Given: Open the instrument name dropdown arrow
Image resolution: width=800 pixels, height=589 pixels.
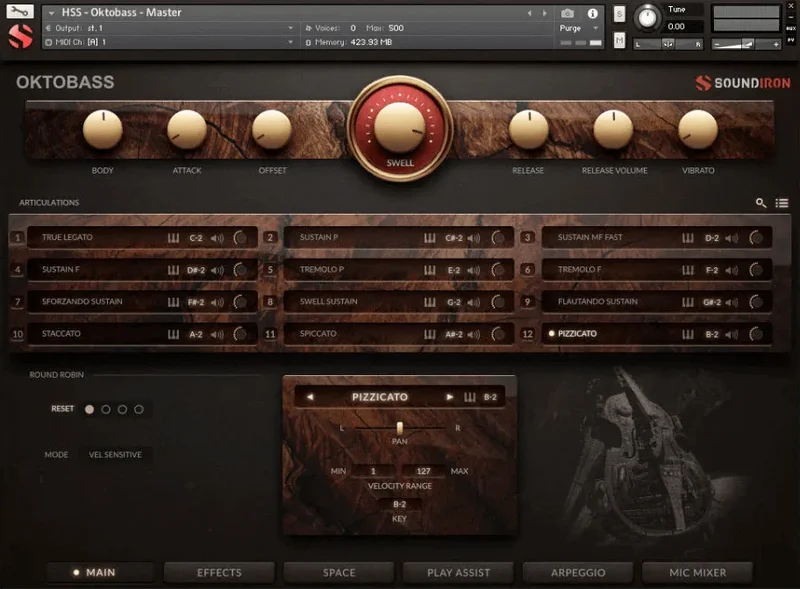Looking at the screenshot, I should click(52, 13).
